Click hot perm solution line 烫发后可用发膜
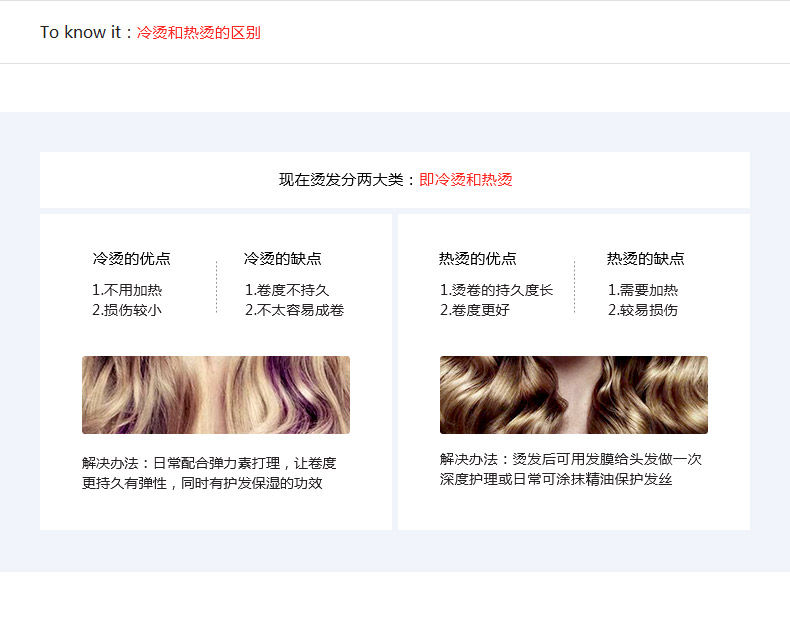 571,459
